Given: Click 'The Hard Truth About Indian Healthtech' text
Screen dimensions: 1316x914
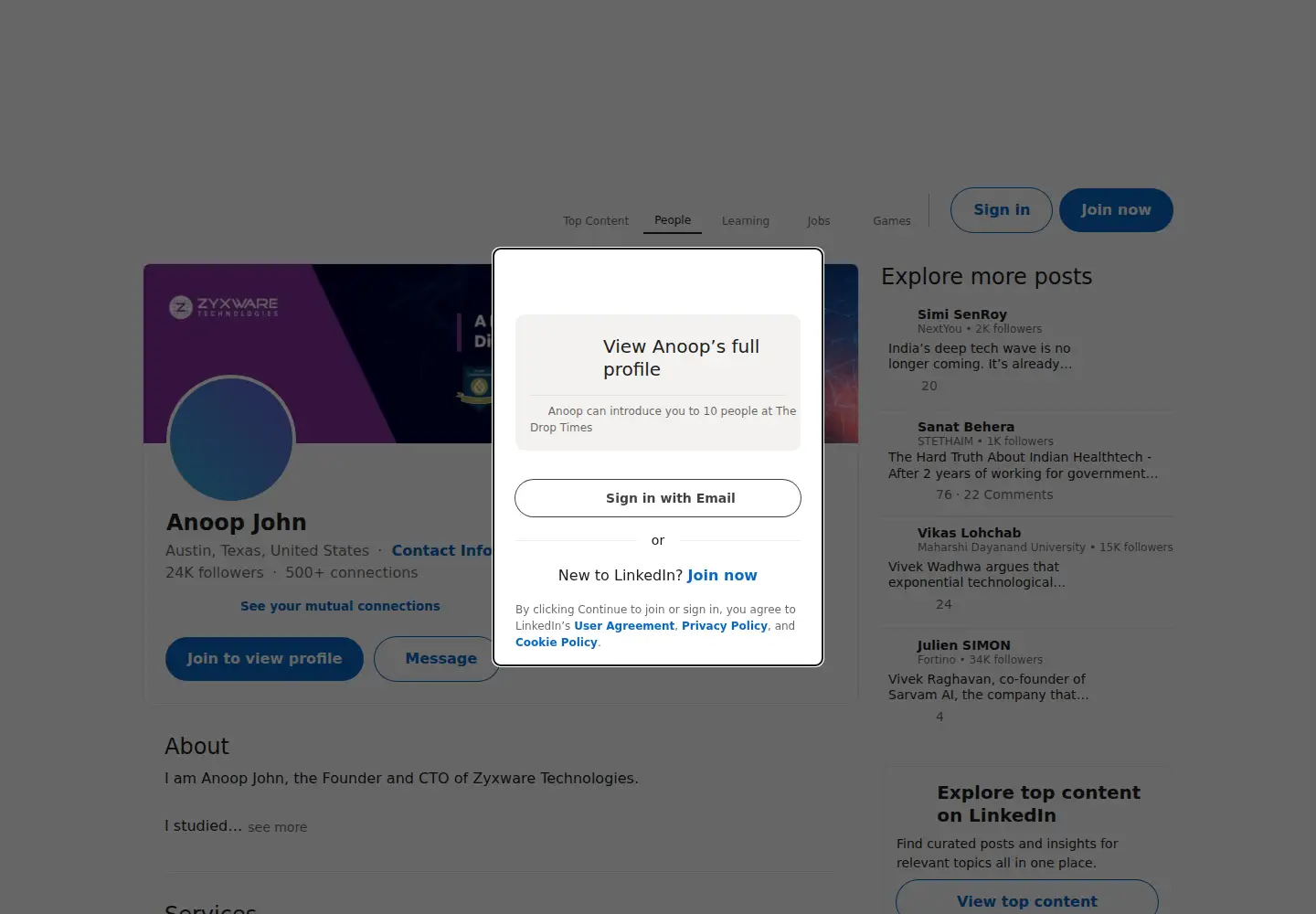Looking at the screenshot, I should click(1023, 465).
